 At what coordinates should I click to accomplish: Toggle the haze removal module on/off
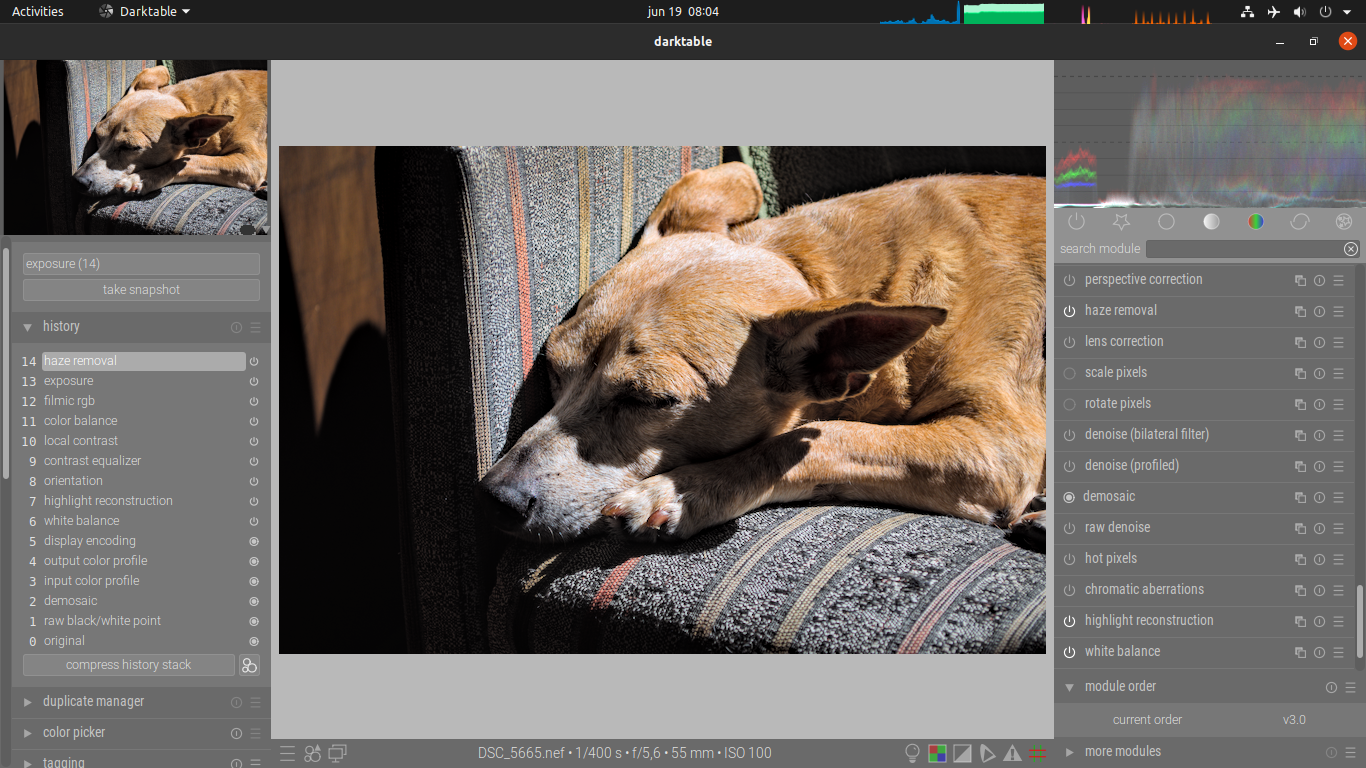(x=1069, y=311)
